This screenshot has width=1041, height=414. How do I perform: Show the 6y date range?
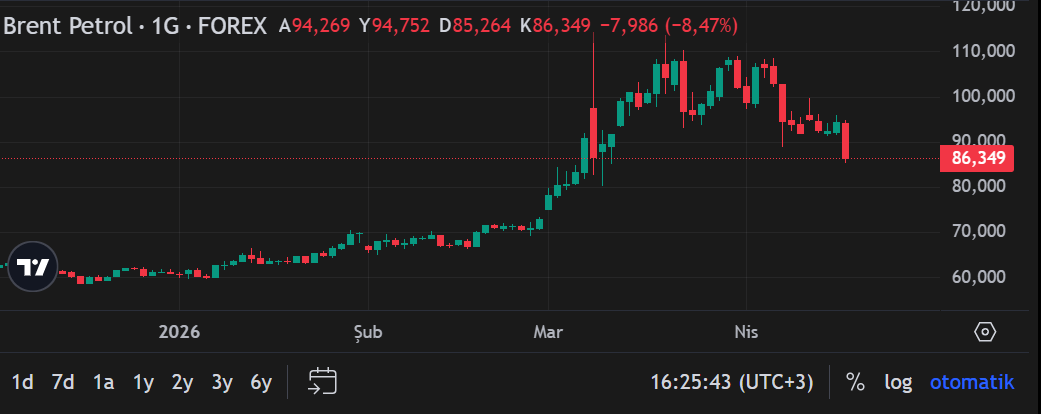coord(261,382)
